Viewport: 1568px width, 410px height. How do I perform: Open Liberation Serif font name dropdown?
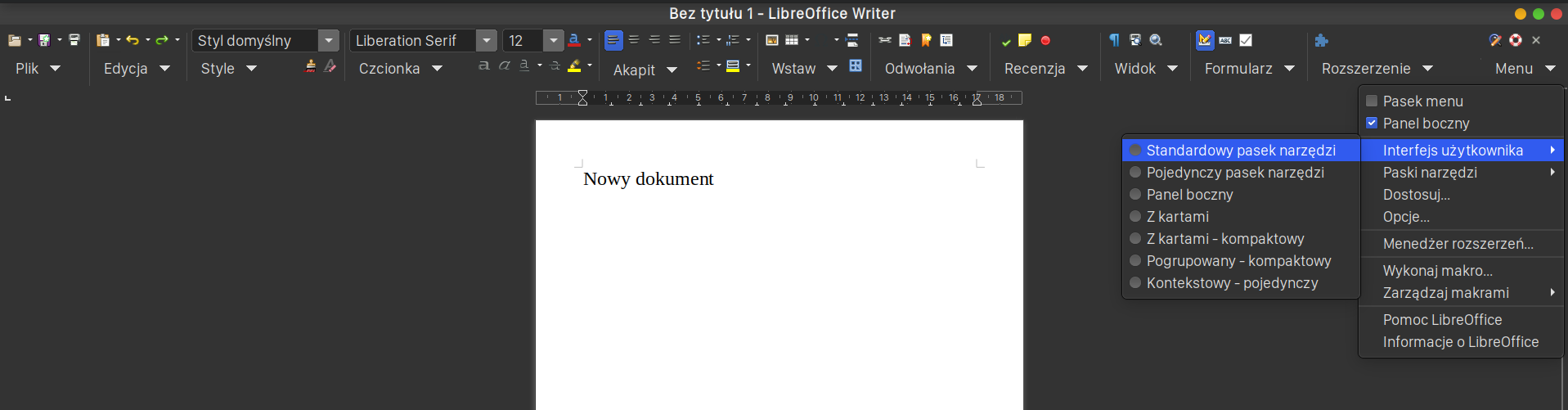point(487,40)
